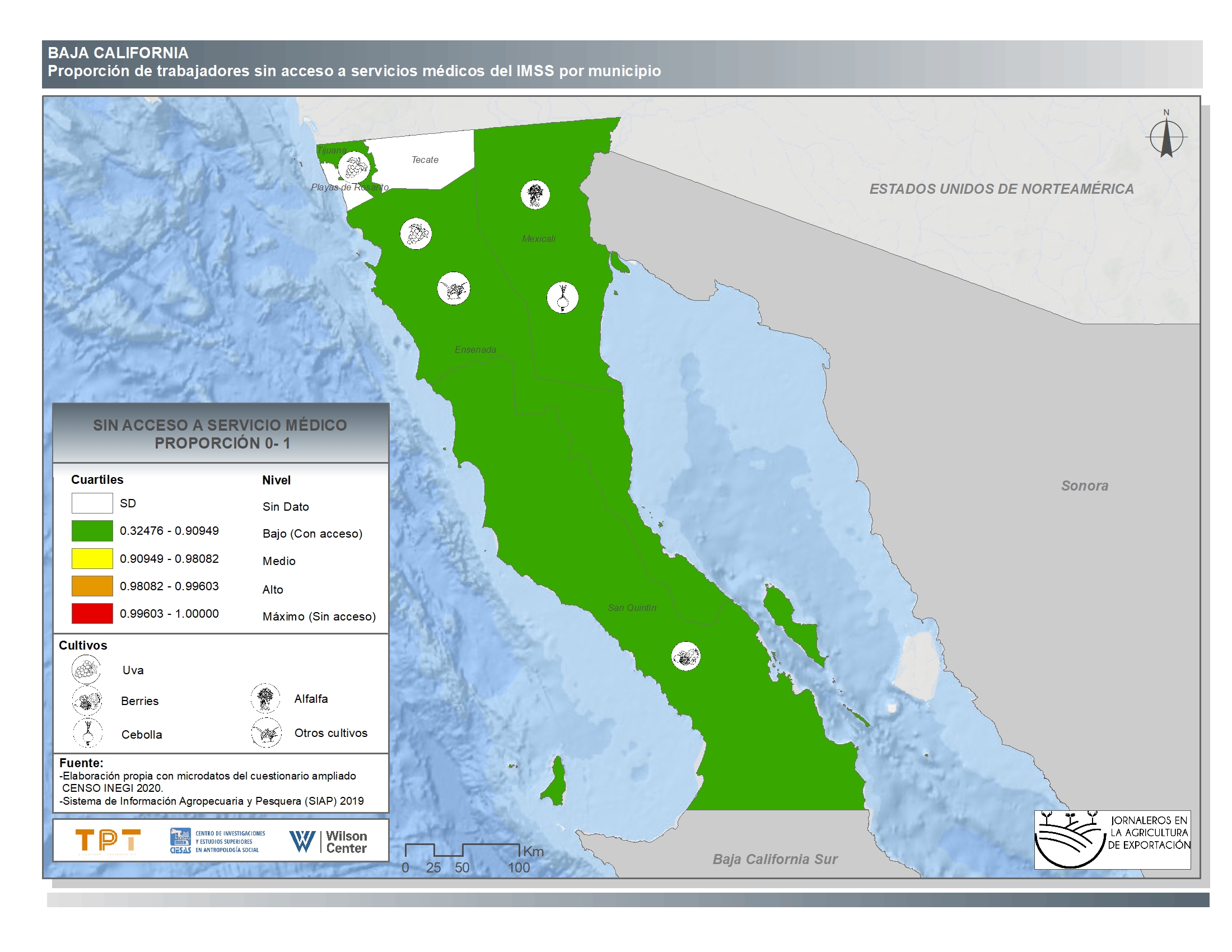Click the onion icon in the Mexicali area
Screen dimensions: 1232x952
tap(562, 297)
